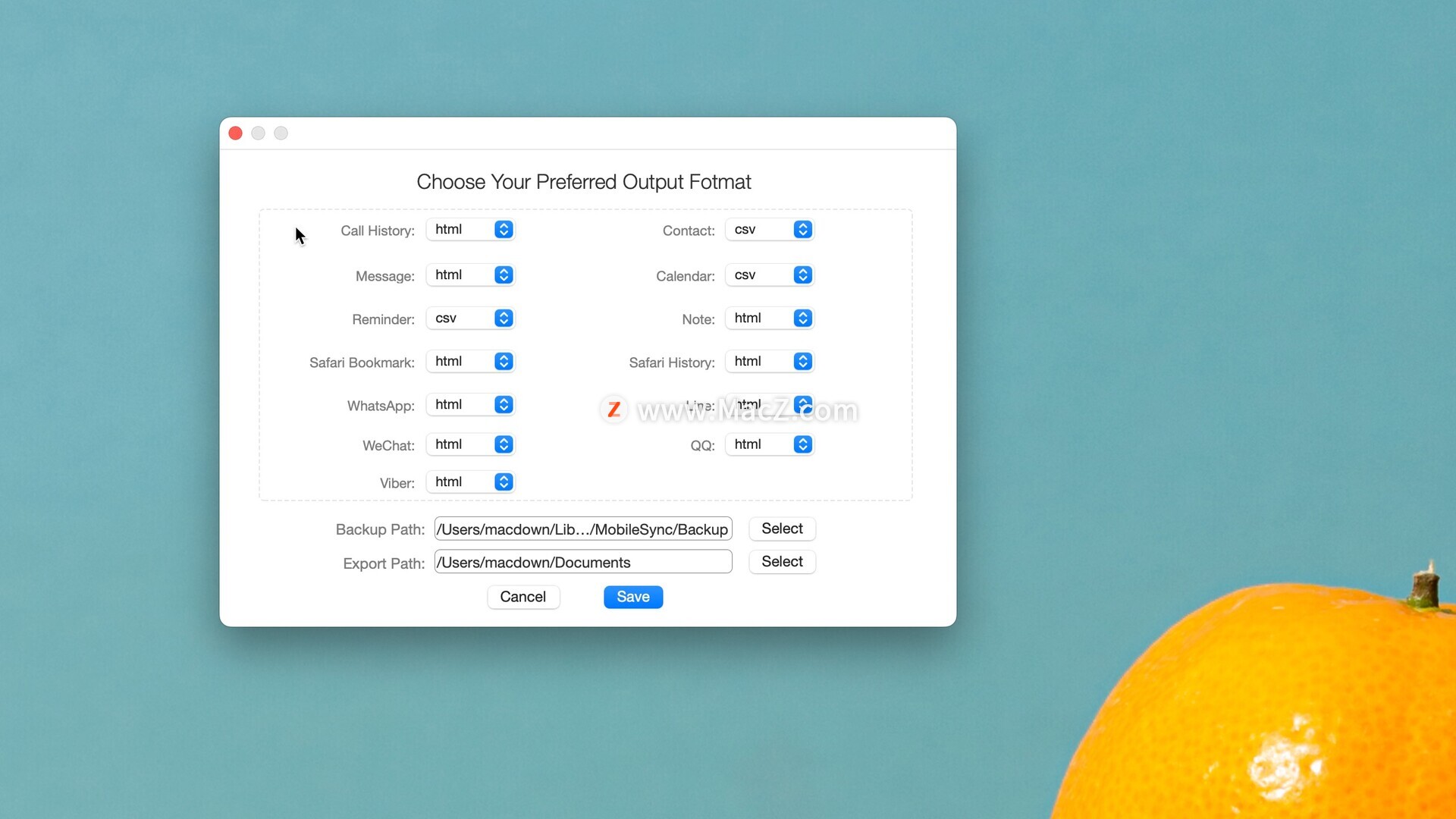Open the WhatsApp format dropdown
Image resolution: width=1456 pixels, height=819 pixels.
pyautogui.click(x=470, y=405)
